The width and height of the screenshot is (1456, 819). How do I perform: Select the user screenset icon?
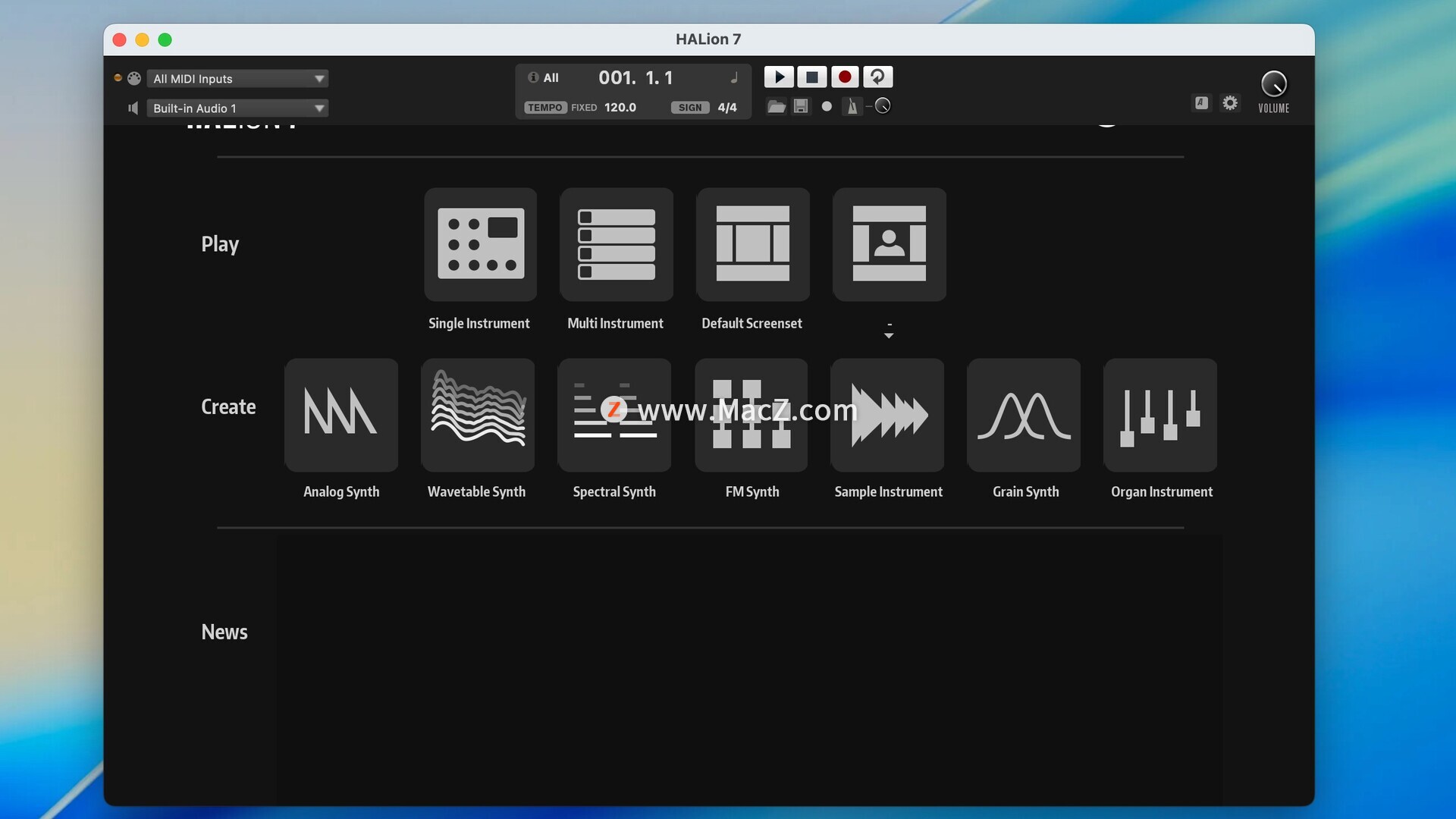click(890, 244)
